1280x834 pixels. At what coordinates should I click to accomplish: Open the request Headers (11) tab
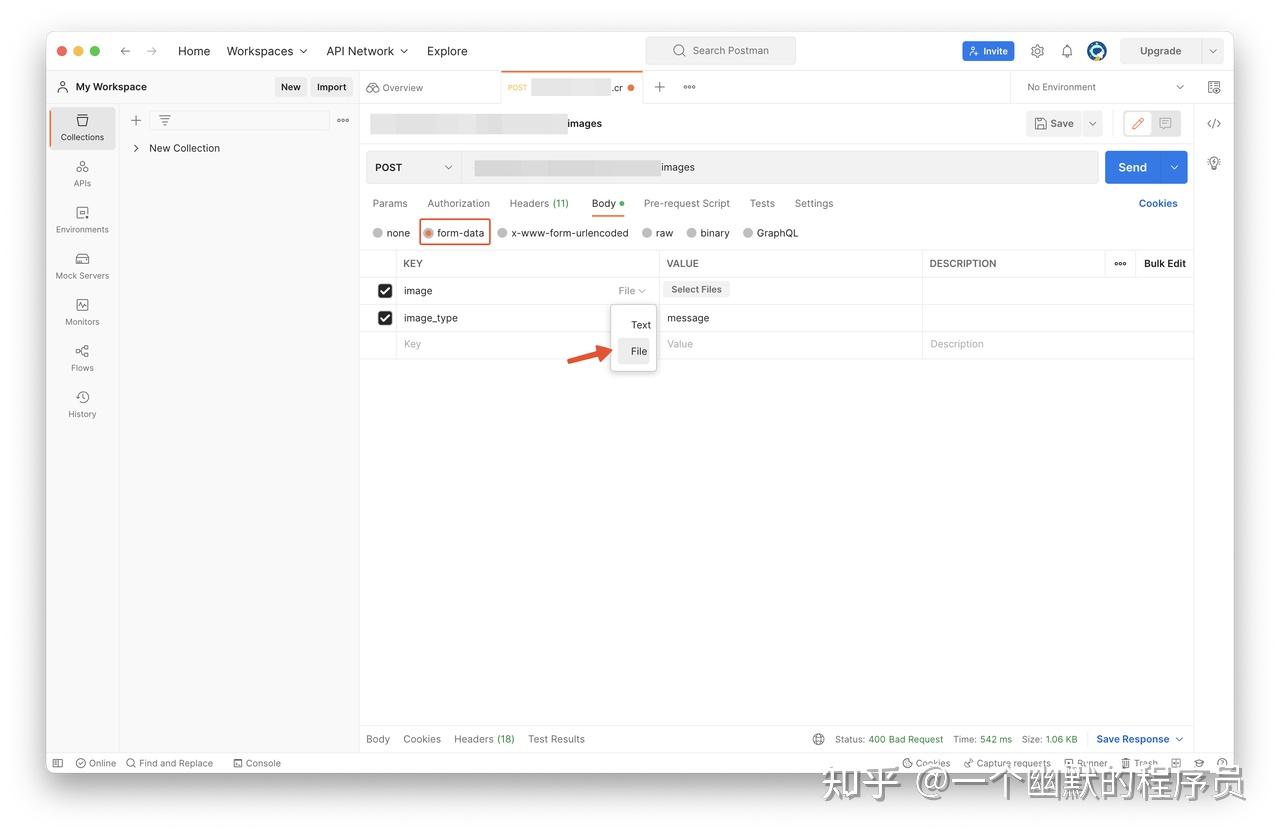[x=539, y=203]
